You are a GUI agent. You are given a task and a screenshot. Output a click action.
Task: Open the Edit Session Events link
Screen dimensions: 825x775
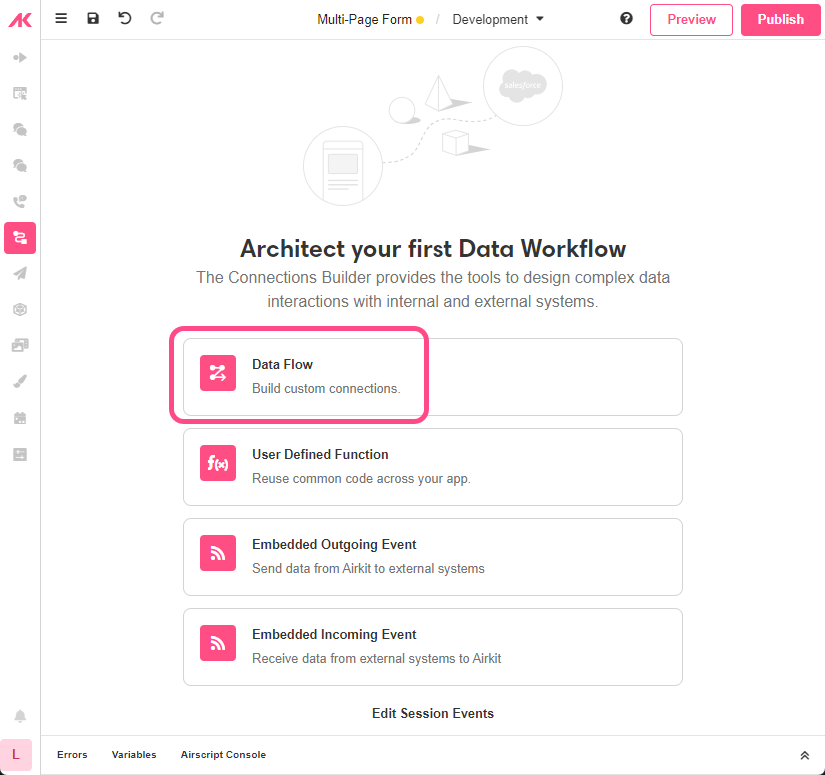(432, 713)
